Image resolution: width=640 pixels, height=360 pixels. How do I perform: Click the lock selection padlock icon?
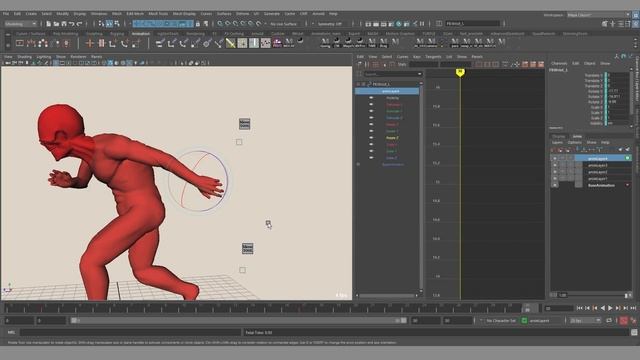(198, 24)
